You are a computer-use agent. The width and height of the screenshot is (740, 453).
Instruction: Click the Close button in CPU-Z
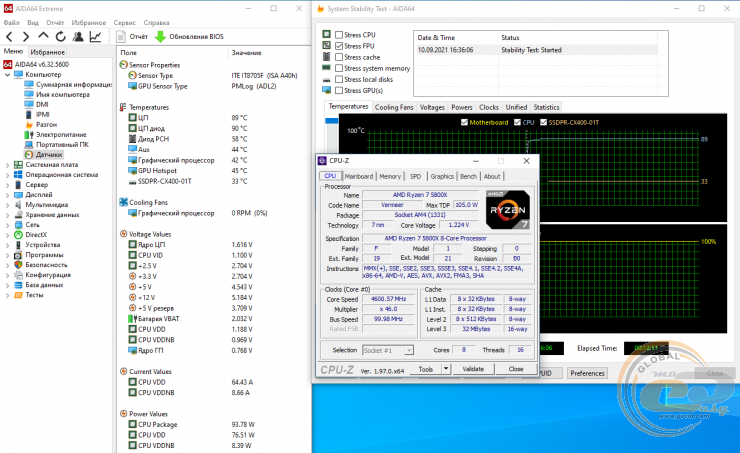click(x=516, y=369)
